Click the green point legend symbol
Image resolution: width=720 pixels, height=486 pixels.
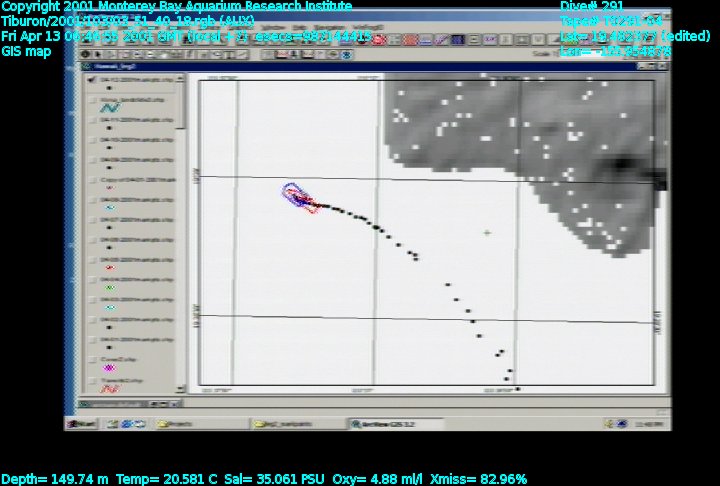coord(110,287)
